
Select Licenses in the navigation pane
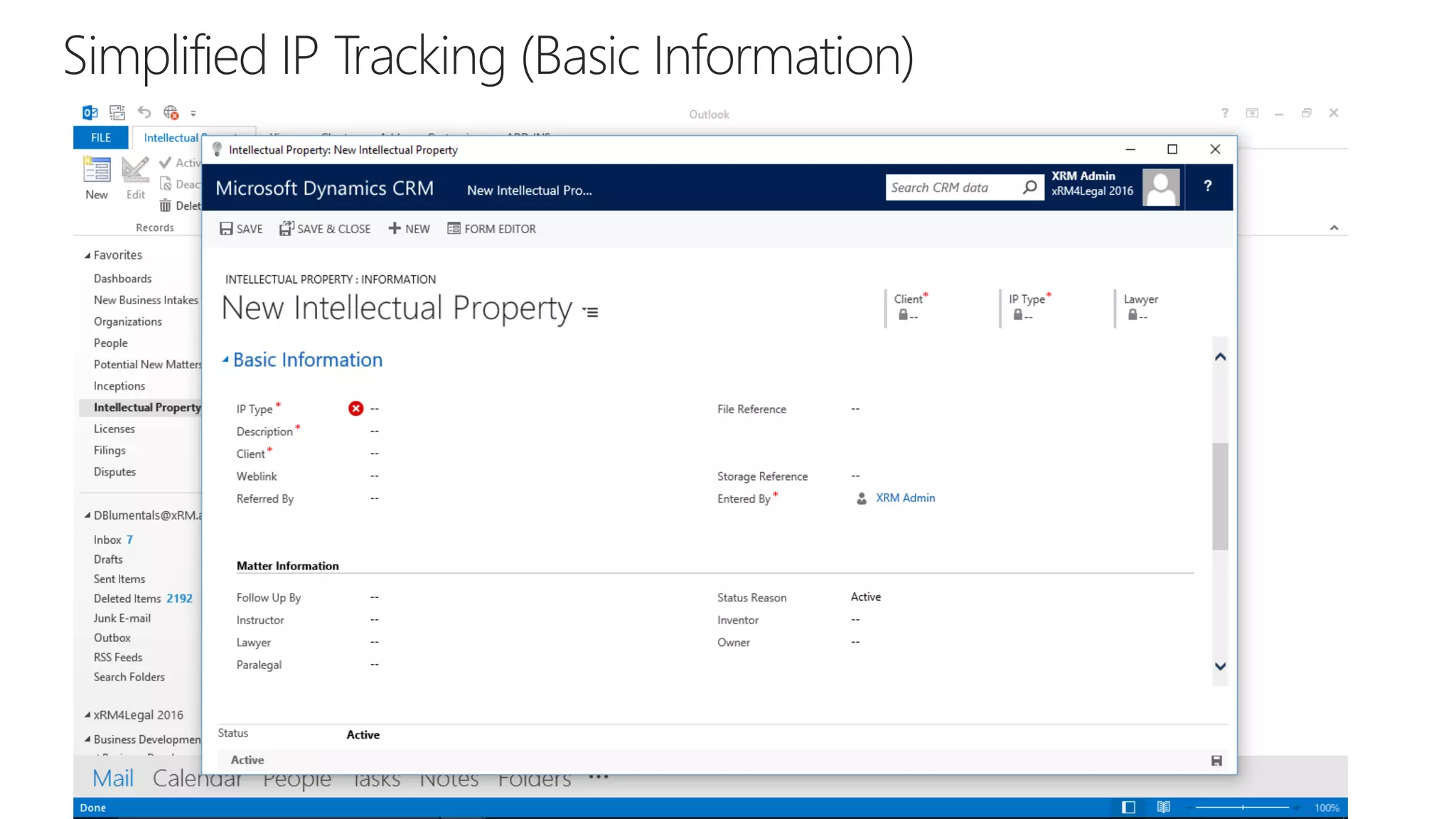pyautogui.click(x=114, y=429)
